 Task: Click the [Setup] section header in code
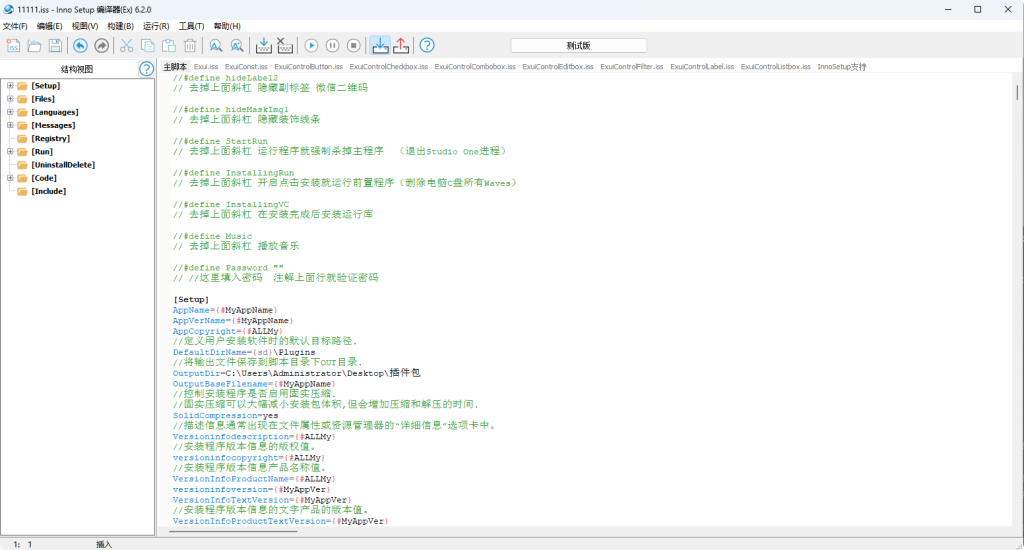191,300
